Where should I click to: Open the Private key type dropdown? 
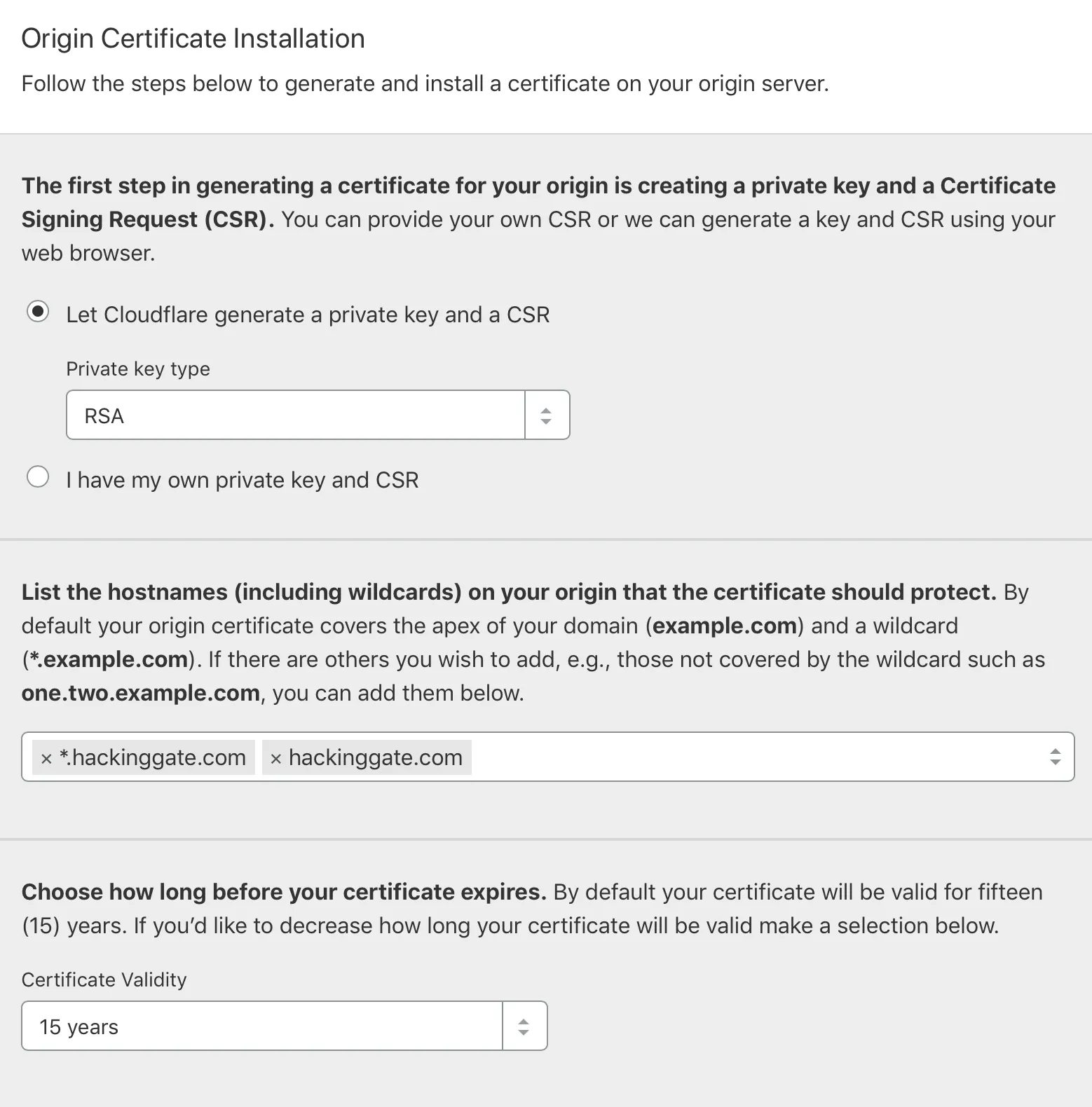294,415
